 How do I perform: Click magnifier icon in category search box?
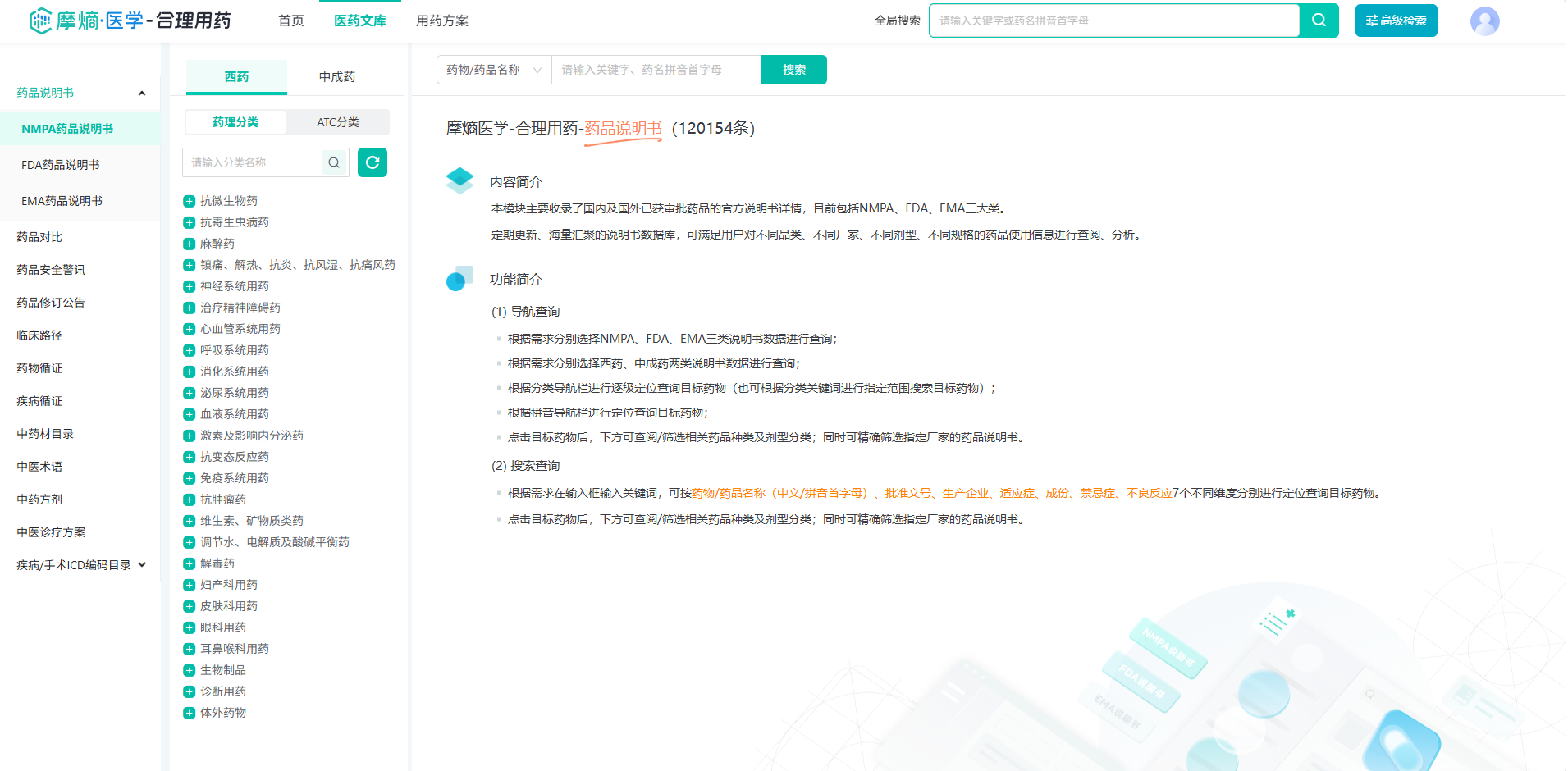(334, 162)
